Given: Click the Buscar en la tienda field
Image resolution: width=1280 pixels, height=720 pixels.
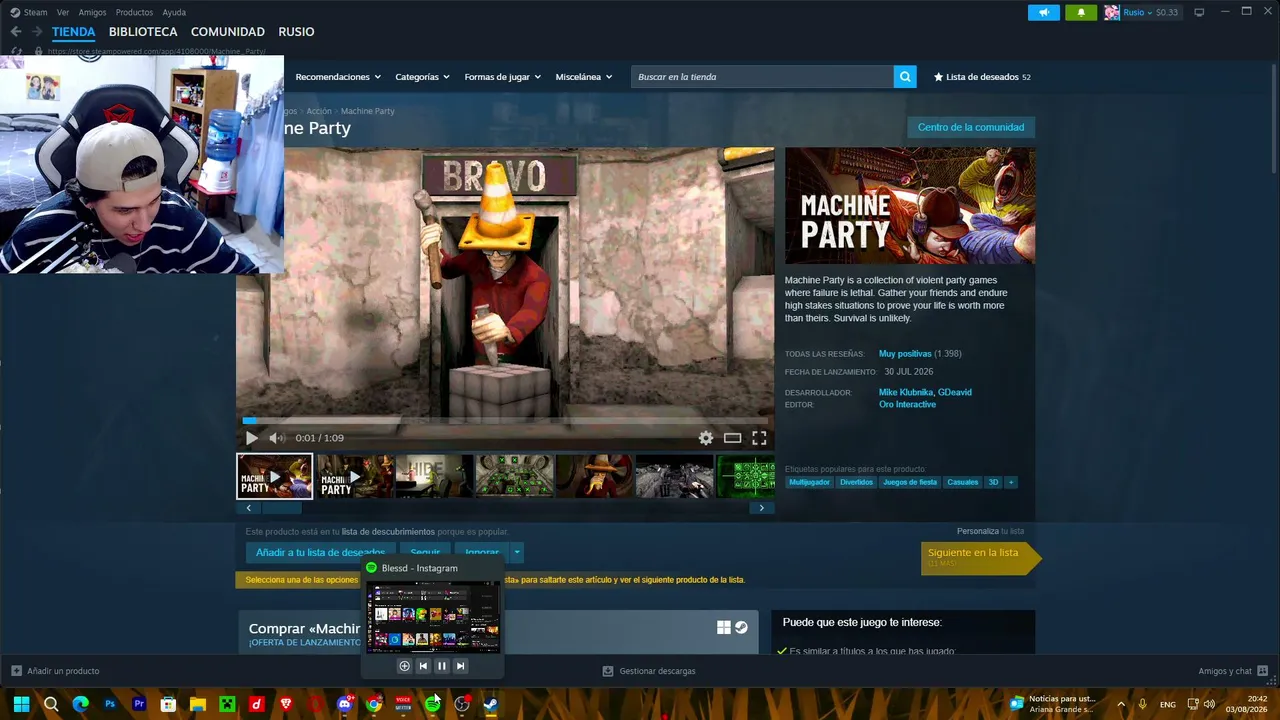Looking at the screenshot, I should [762, 77].
